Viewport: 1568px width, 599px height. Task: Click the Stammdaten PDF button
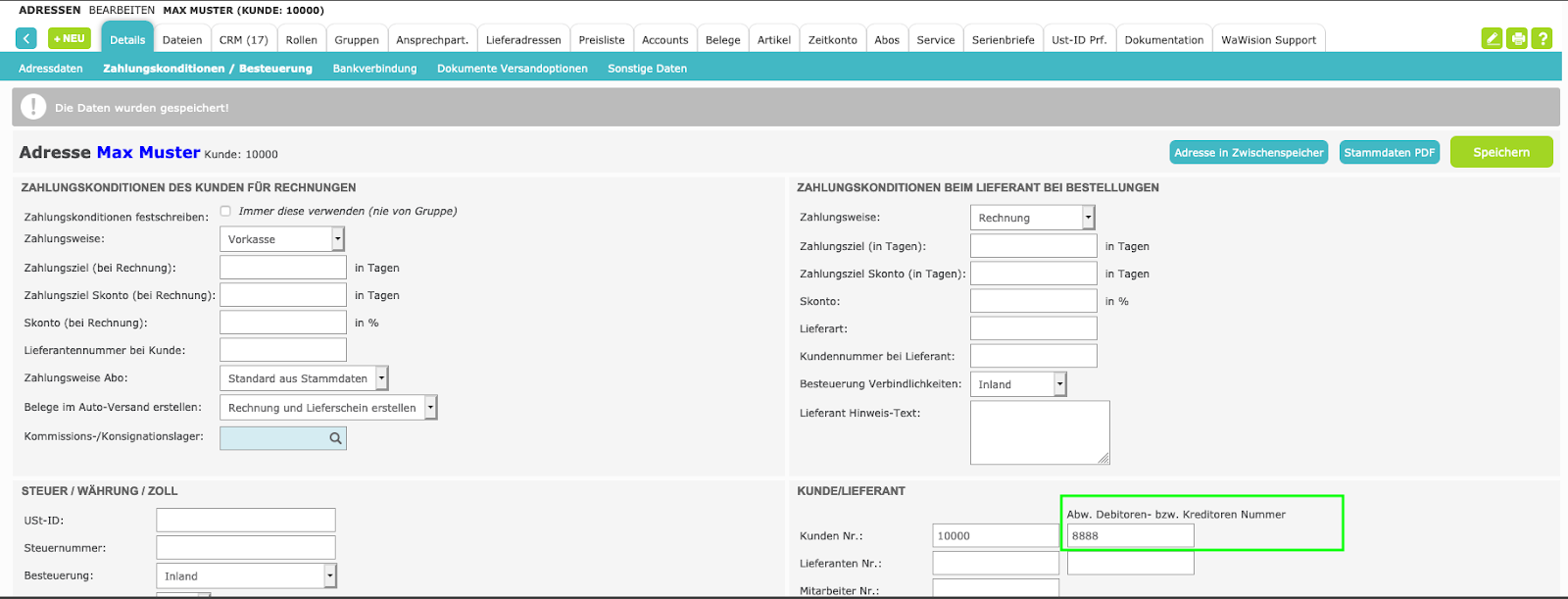click(x=1389, y=153)
